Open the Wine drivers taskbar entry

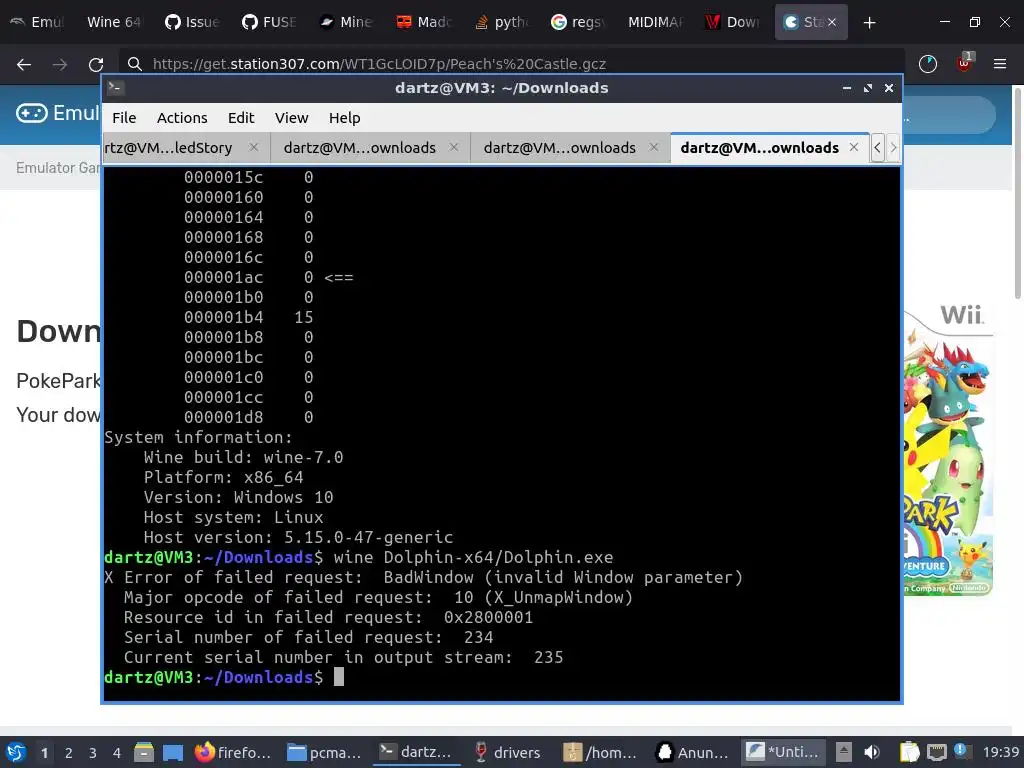pos(507,752)
